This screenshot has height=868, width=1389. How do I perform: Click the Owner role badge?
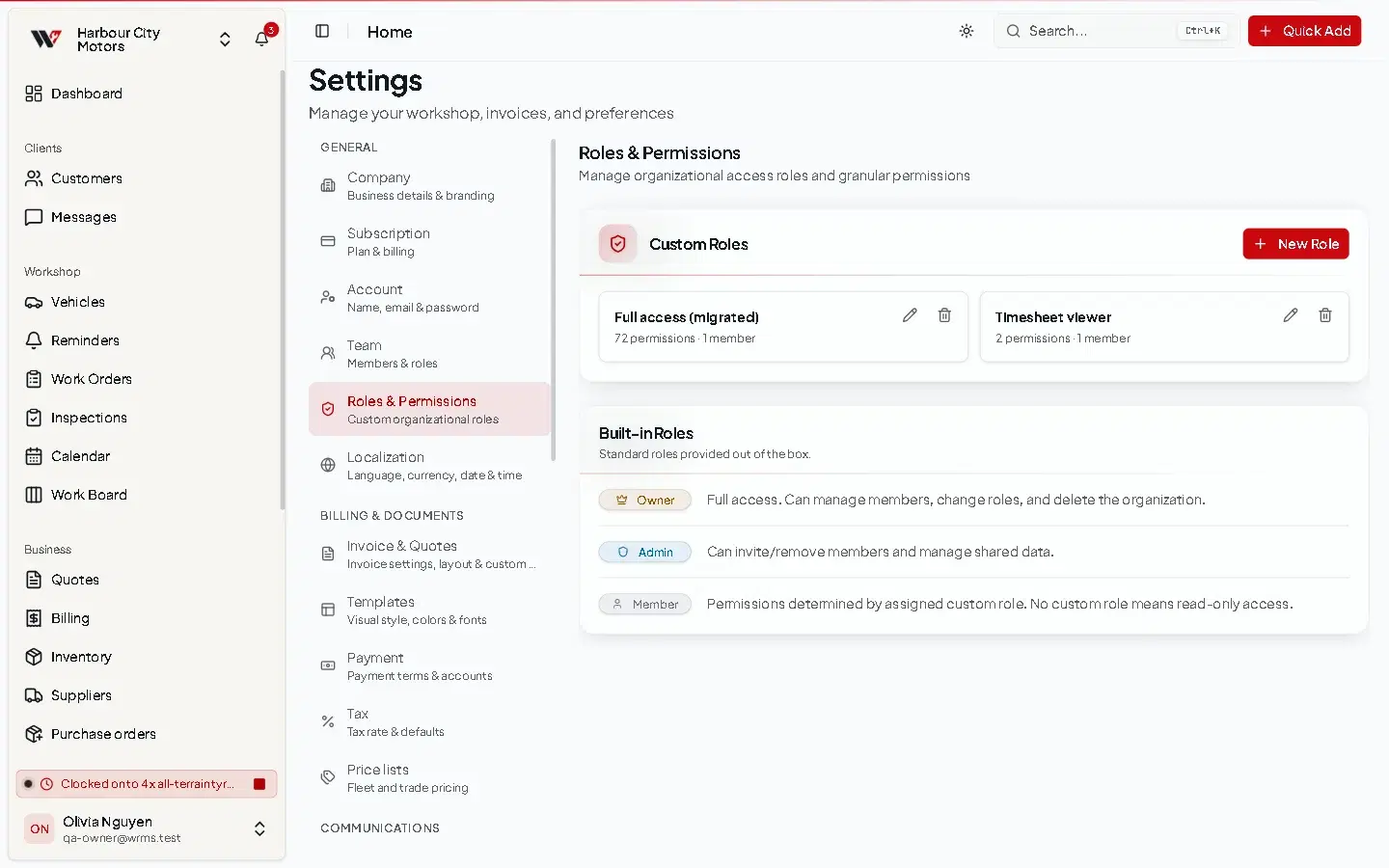[x=645, y=500]
